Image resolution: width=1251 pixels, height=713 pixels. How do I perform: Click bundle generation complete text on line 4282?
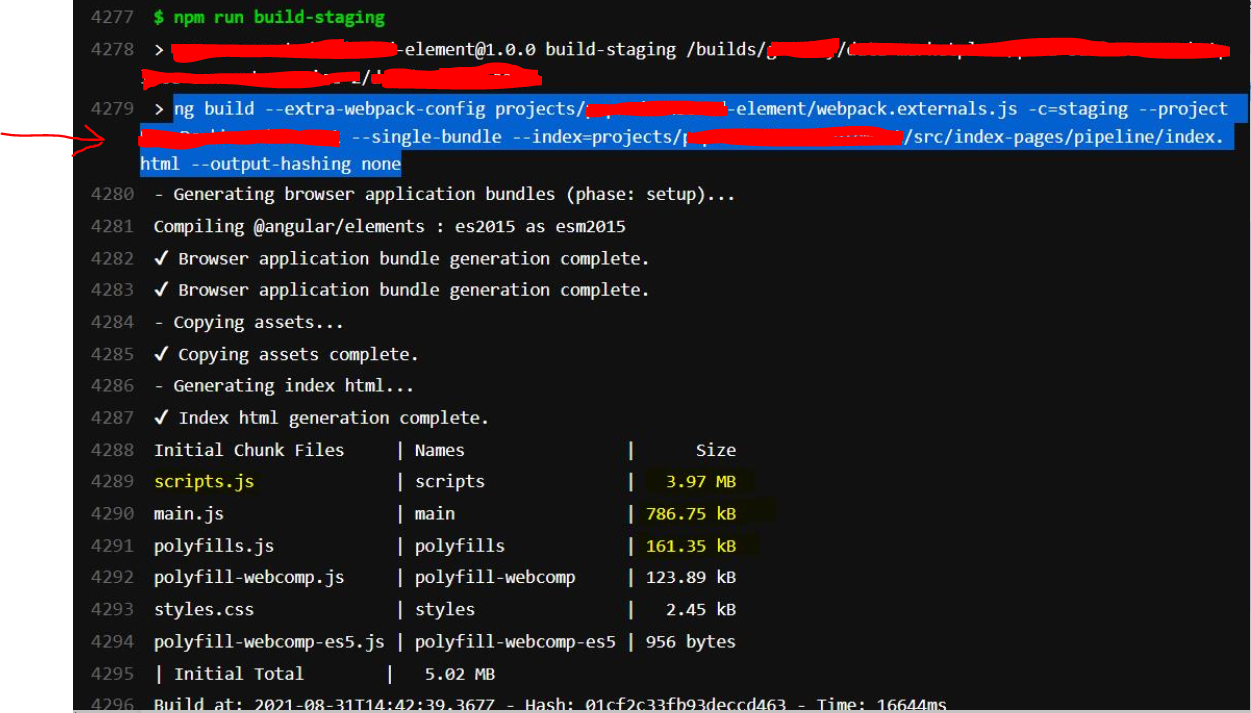(x=402, y=259)
